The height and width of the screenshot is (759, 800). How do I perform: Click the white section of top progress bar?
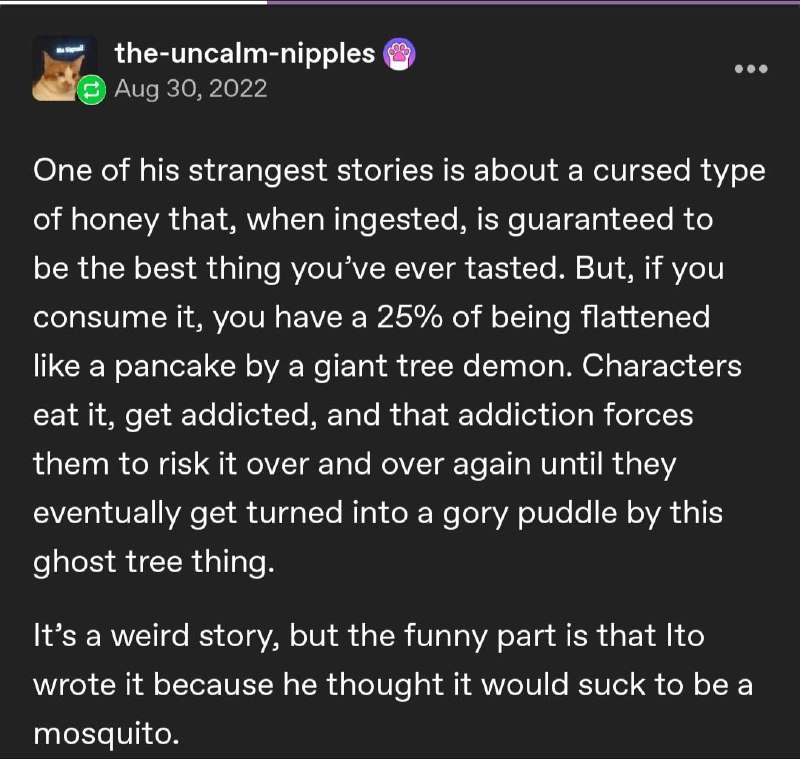[x=133, y=2]
